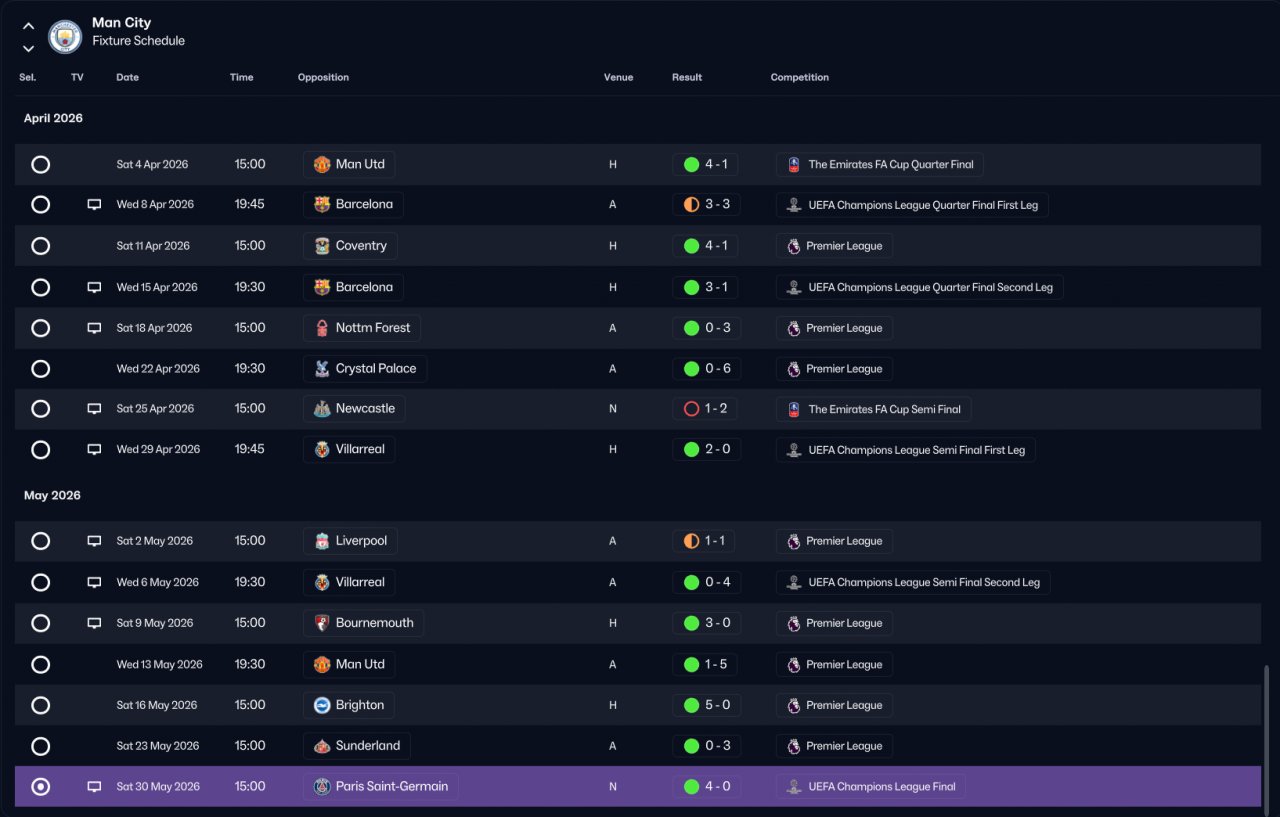The image size is (1280, 817).
Task: Sort fixtures by Date column header
Action: coord(127,77)
